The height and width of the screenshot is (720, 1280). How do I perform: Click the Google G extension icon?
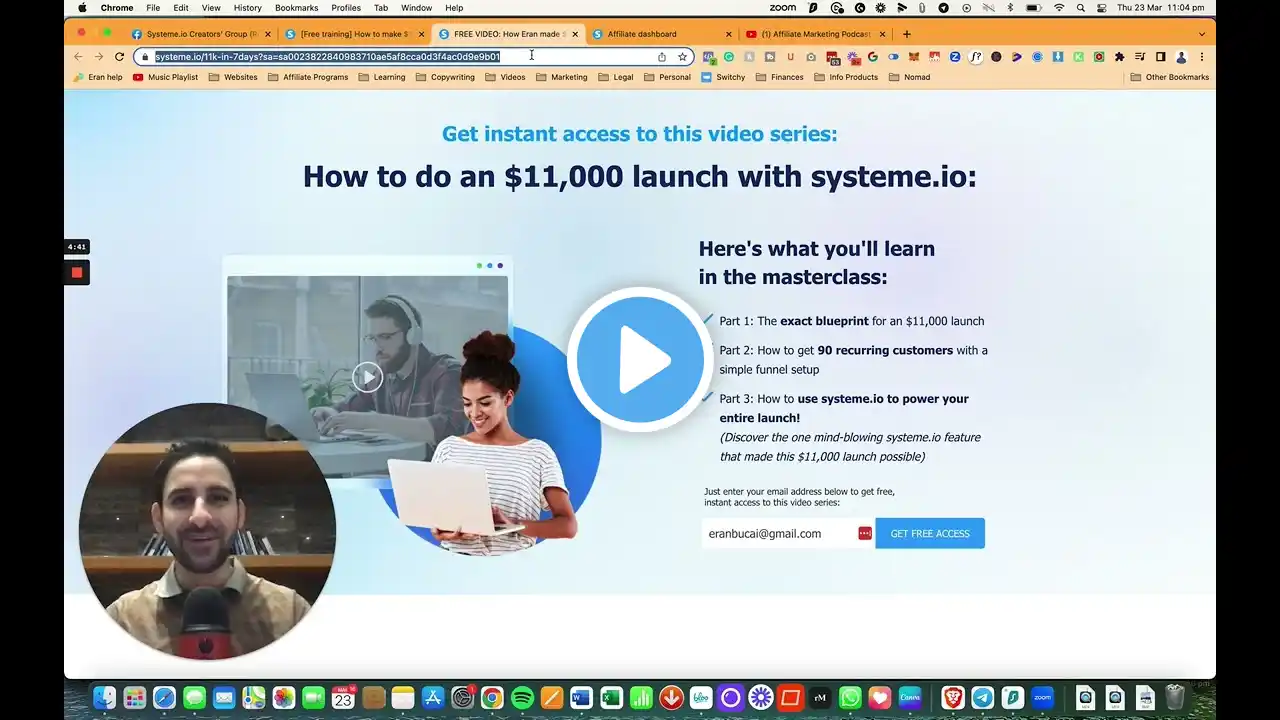(x=873, y=57)
